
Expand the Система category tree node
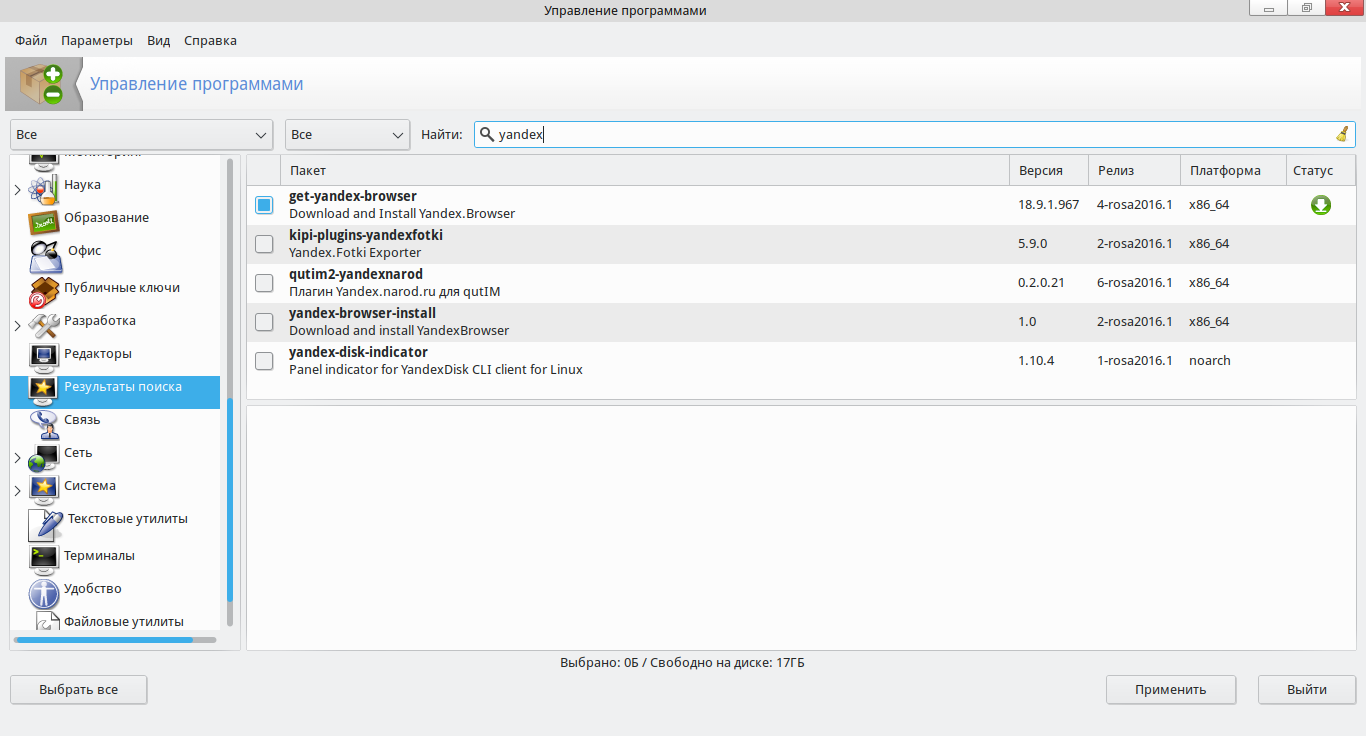tap(18, 491)
